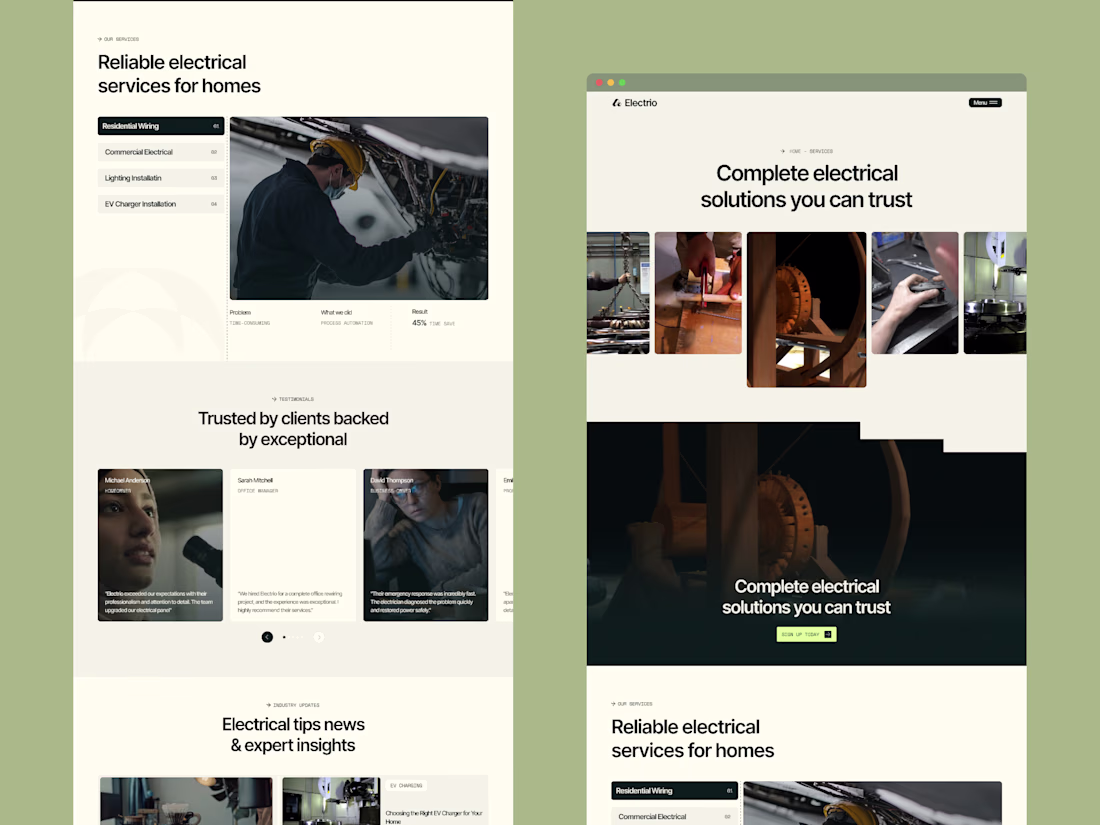Click the green Sign Up Today button
1100x825 pixels.
pos(806,634)
